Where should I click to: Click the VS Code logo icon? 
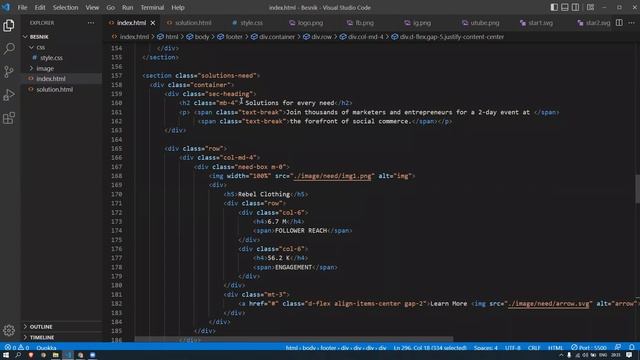[6, 7]
